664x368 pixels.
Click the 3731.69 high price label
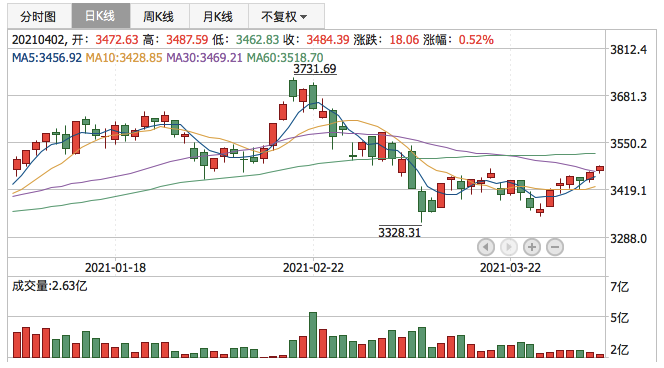pos(315,69)
